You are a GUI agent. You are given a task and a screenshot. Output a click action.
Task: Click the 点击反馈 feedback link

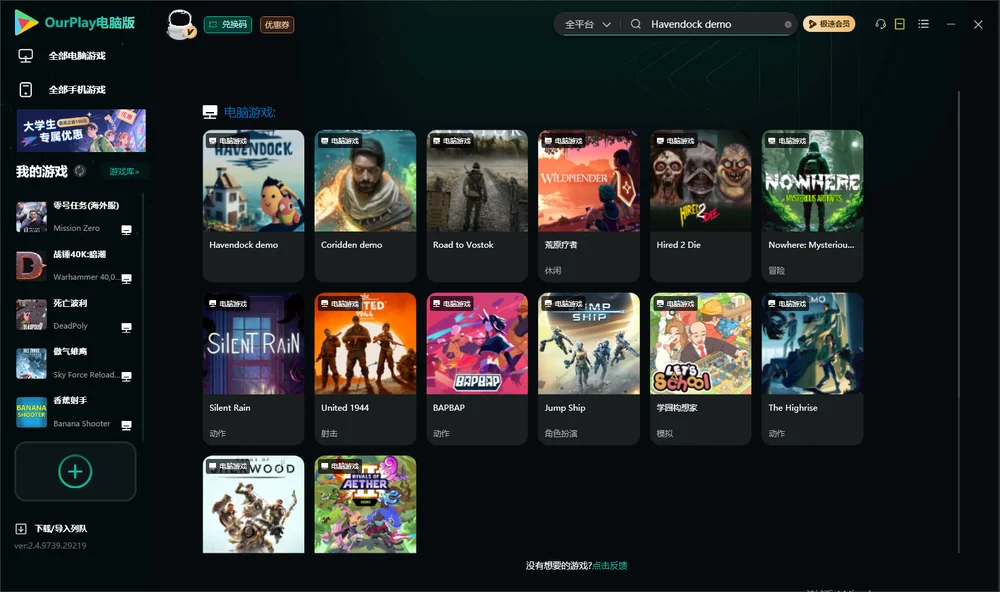[x=610, y=566]
